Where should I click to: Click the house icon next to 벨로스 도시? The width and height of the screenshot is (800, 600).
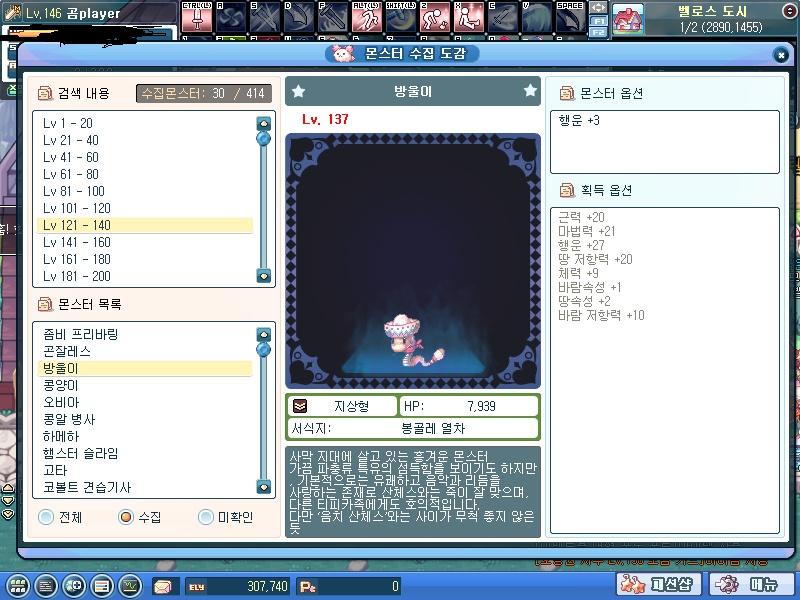tap(627, 18)
